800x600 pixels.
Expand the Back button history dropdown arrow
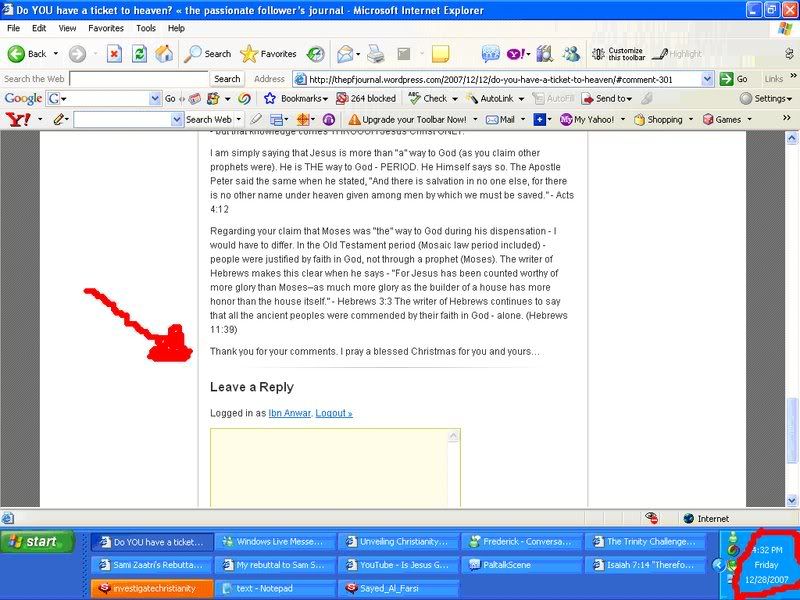[56, 54]
